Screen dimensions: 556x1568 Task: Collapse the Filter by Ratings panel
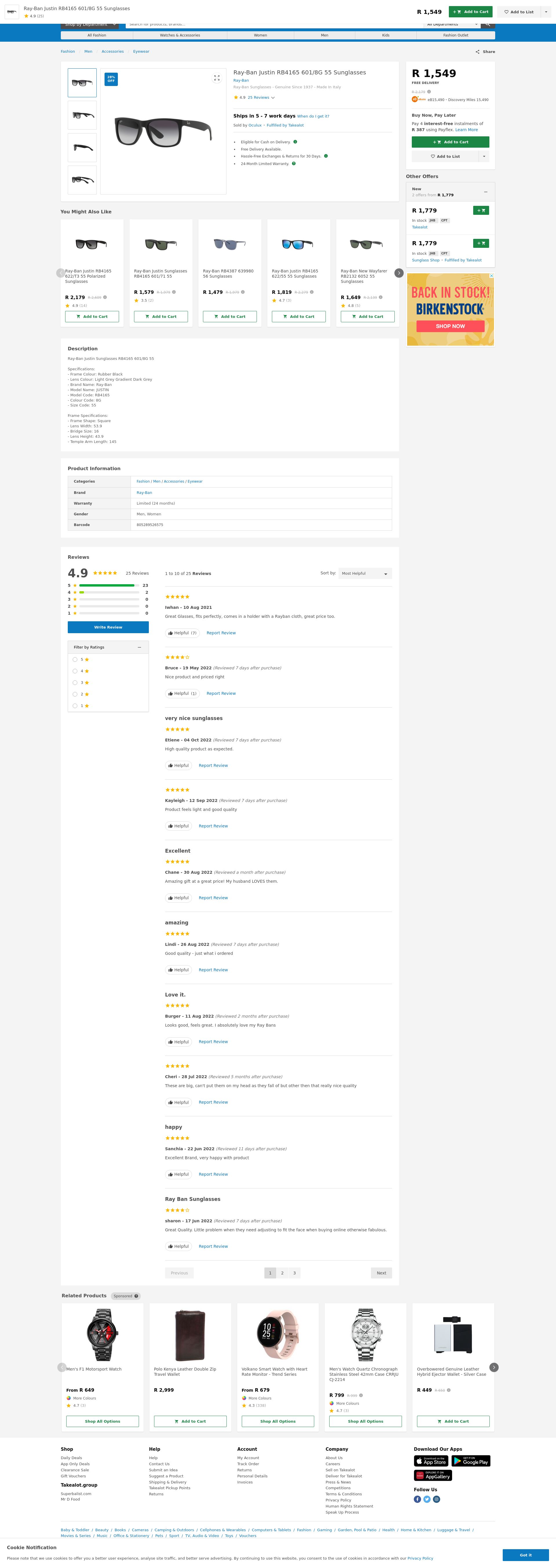point(140,647)
